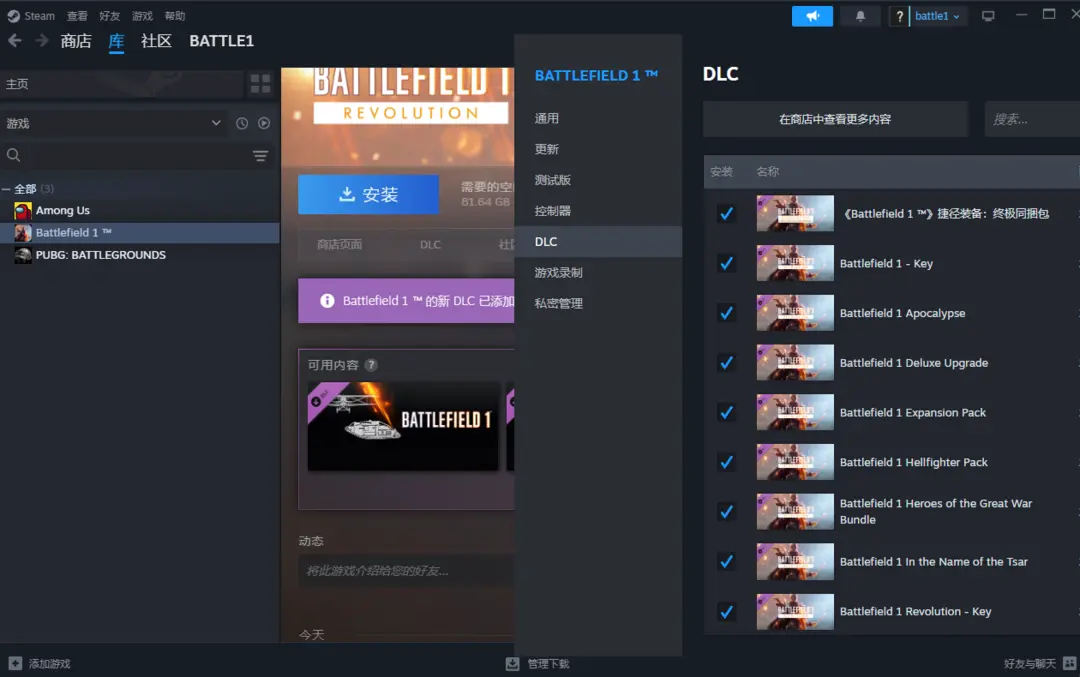Image resolution: width=1080 pixels, height=677 pixels.
Task: Open the game page DLC link
Action: (430, 244)
